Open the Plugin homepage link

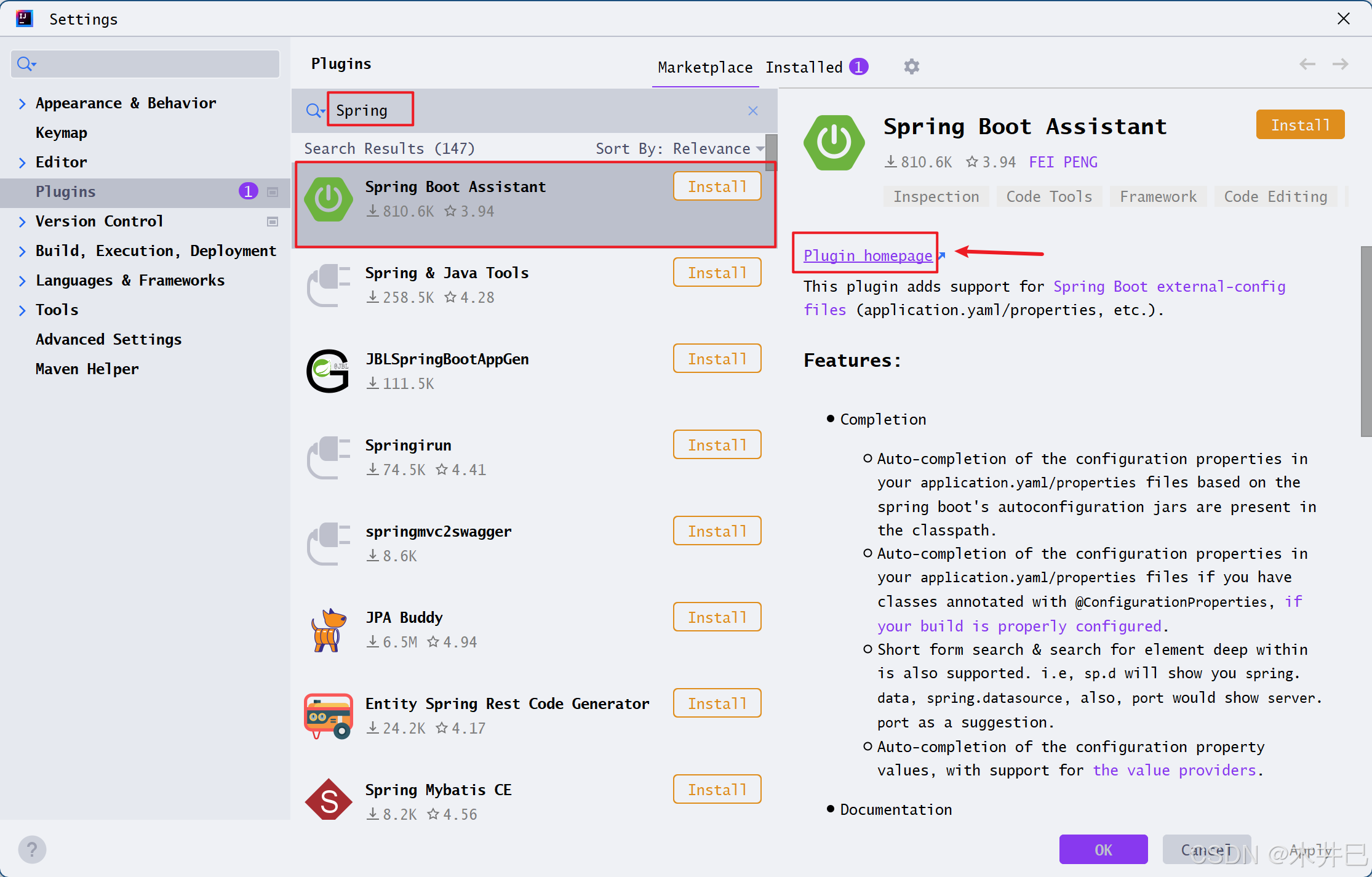coord(867,255)
